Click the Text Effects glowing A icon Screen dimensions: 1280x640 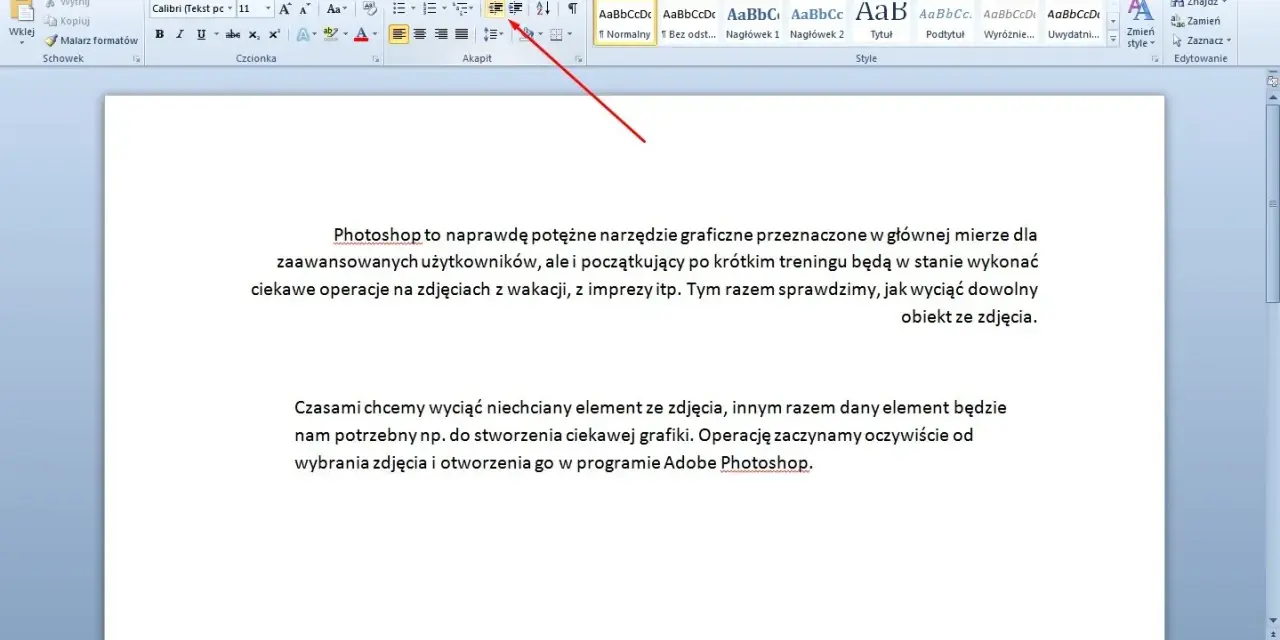pos(302,34)
